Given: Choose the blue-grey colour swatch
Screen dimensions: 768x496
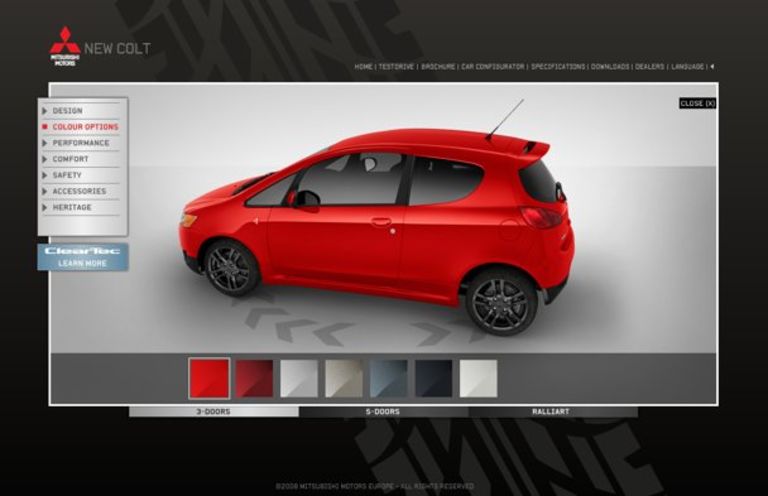Looking at the screenshot, I should tap(388, 378).
